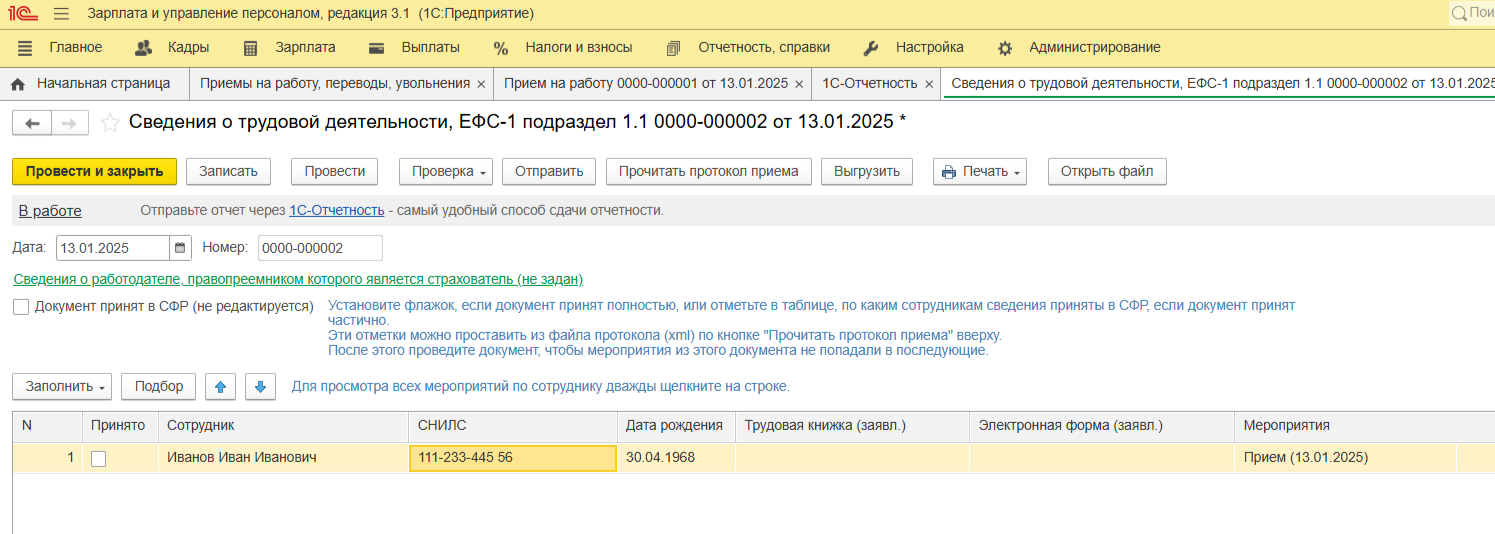Click the Номер input field
This screenshot has width=1495, height=534.
point(319,248)
